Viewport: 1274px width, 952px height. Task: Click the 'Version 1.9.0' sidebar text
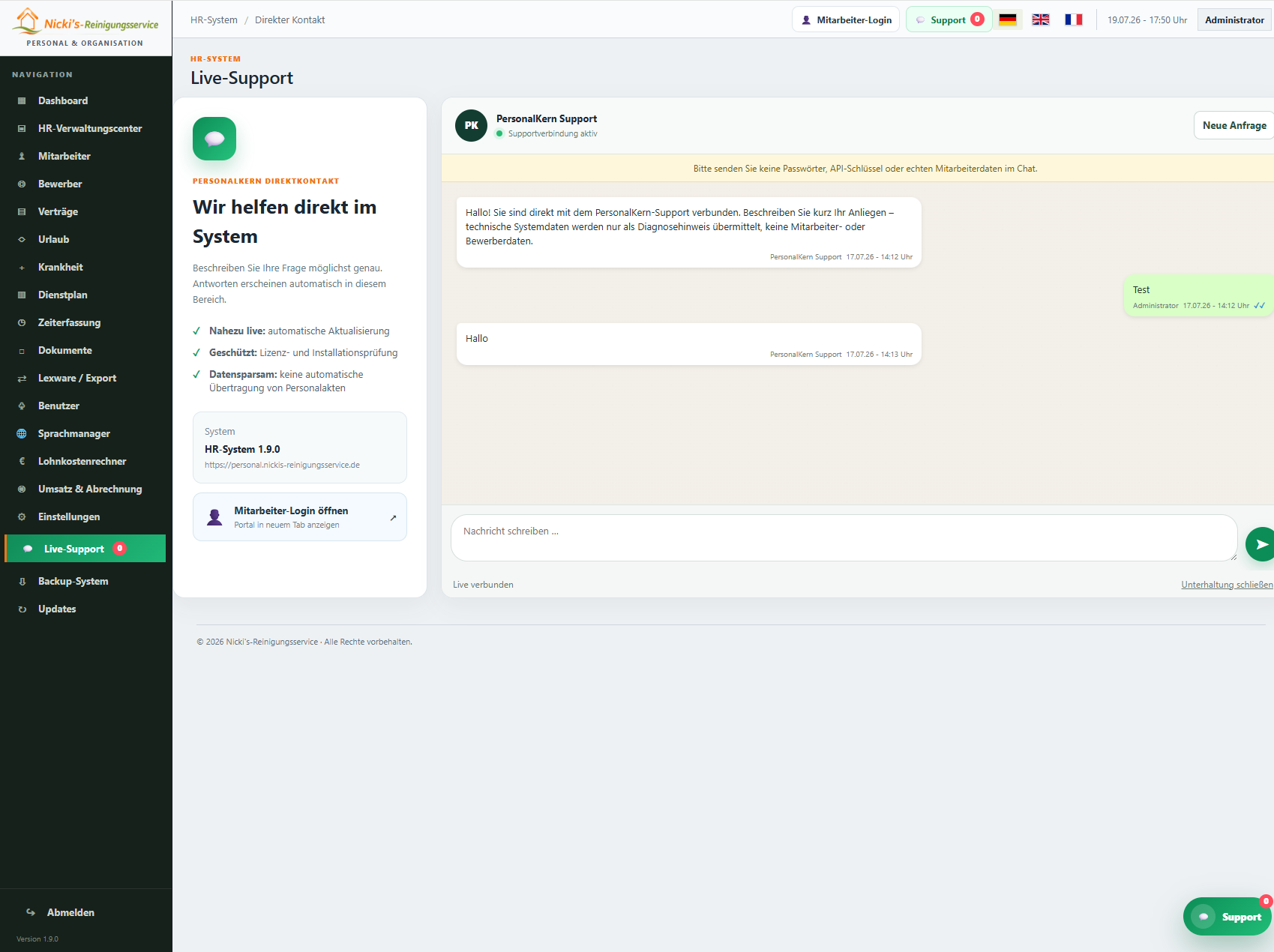point(37,939)
